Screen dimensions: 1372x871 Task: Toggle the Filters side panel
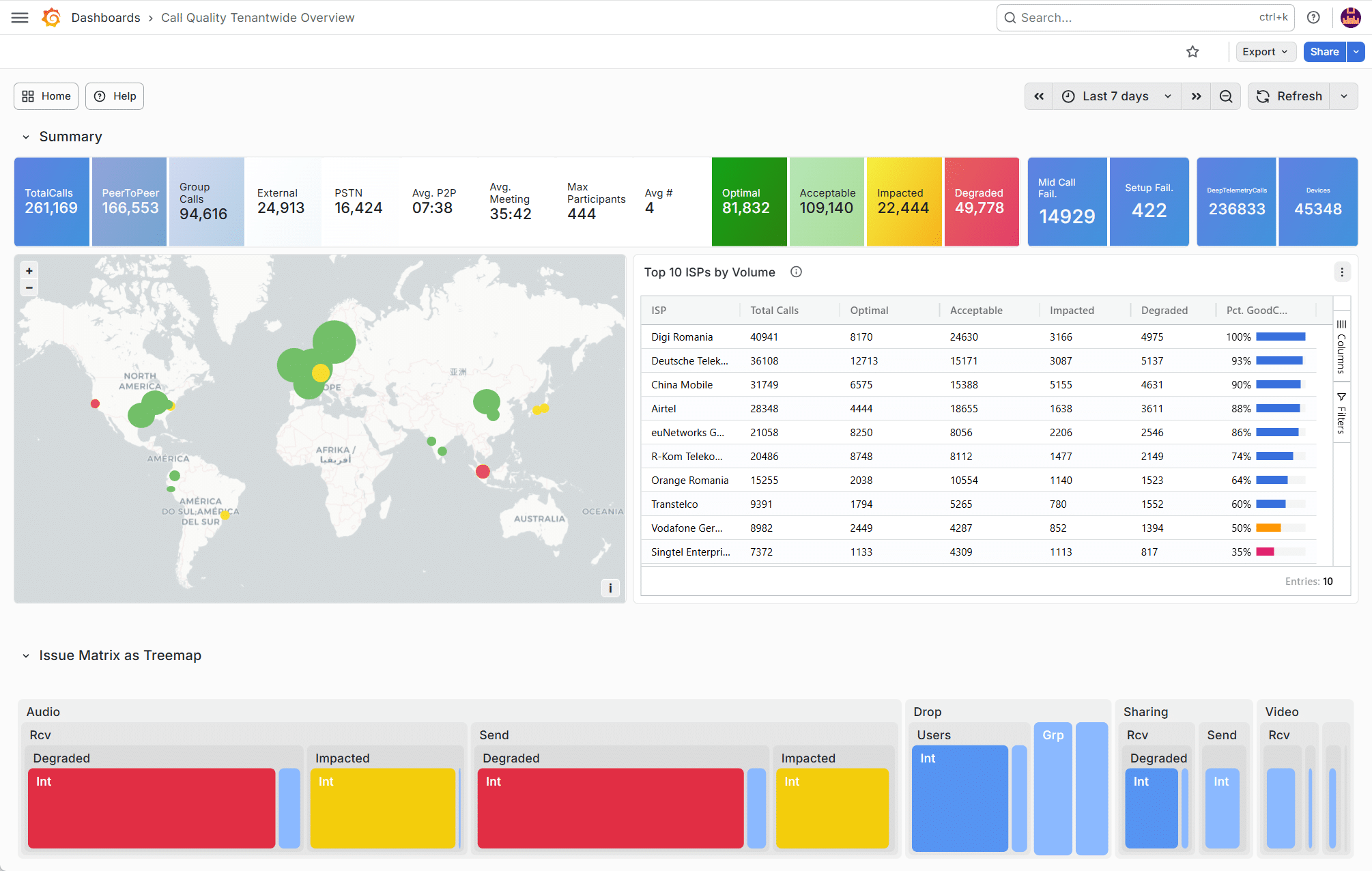tap(1341, 413)
